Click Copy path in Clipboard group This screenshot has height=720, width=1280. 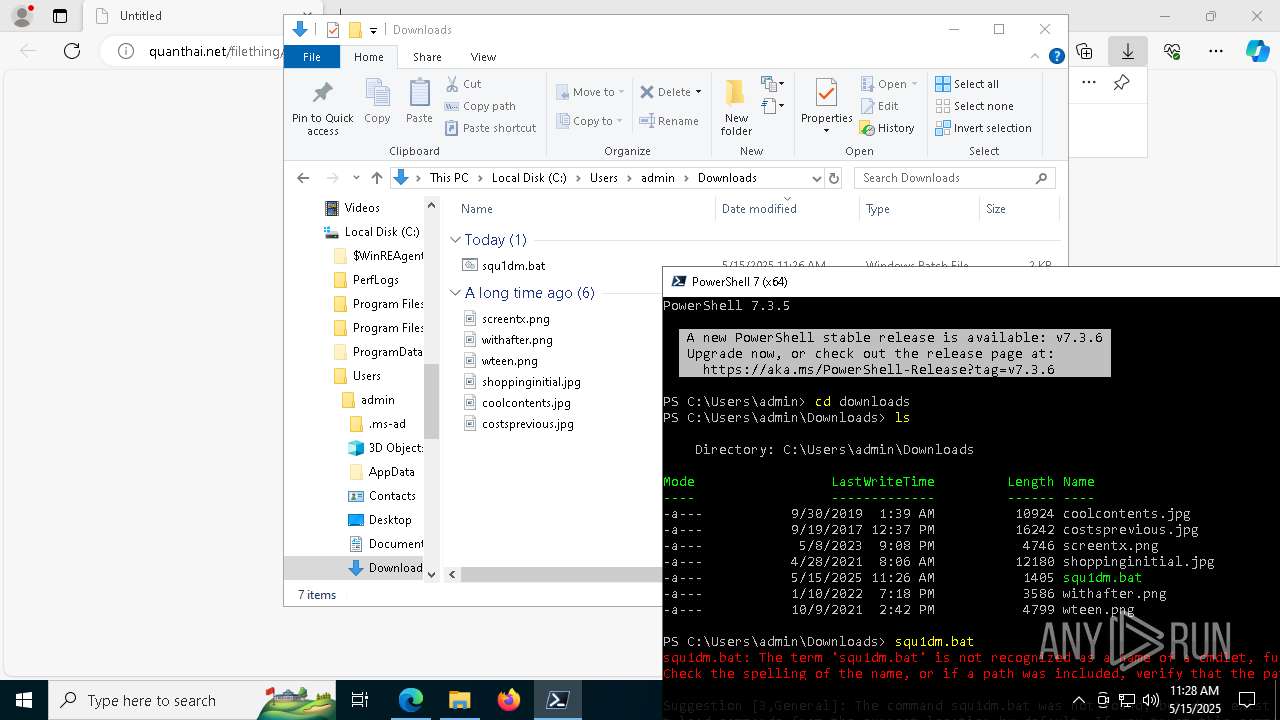pyautogui.click(x=480, y=106)
